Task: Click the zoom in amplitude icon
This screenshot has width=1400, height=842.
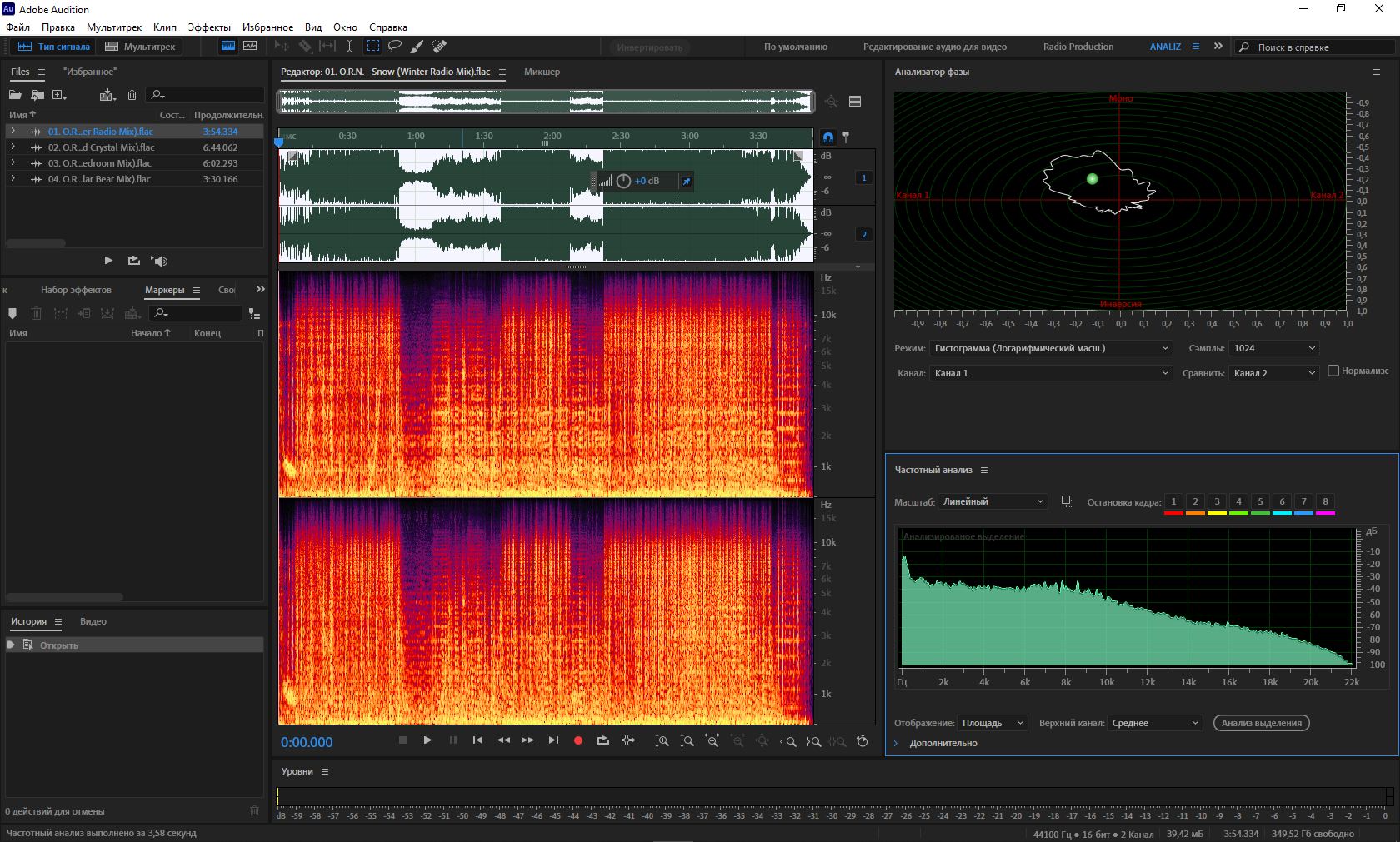Action: (662, 740)
